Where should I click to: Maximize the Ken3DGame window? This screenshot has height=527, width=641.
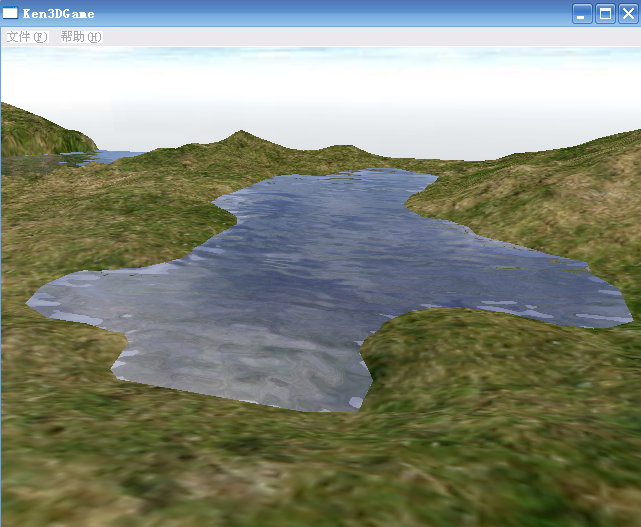(x=605, y=14)
